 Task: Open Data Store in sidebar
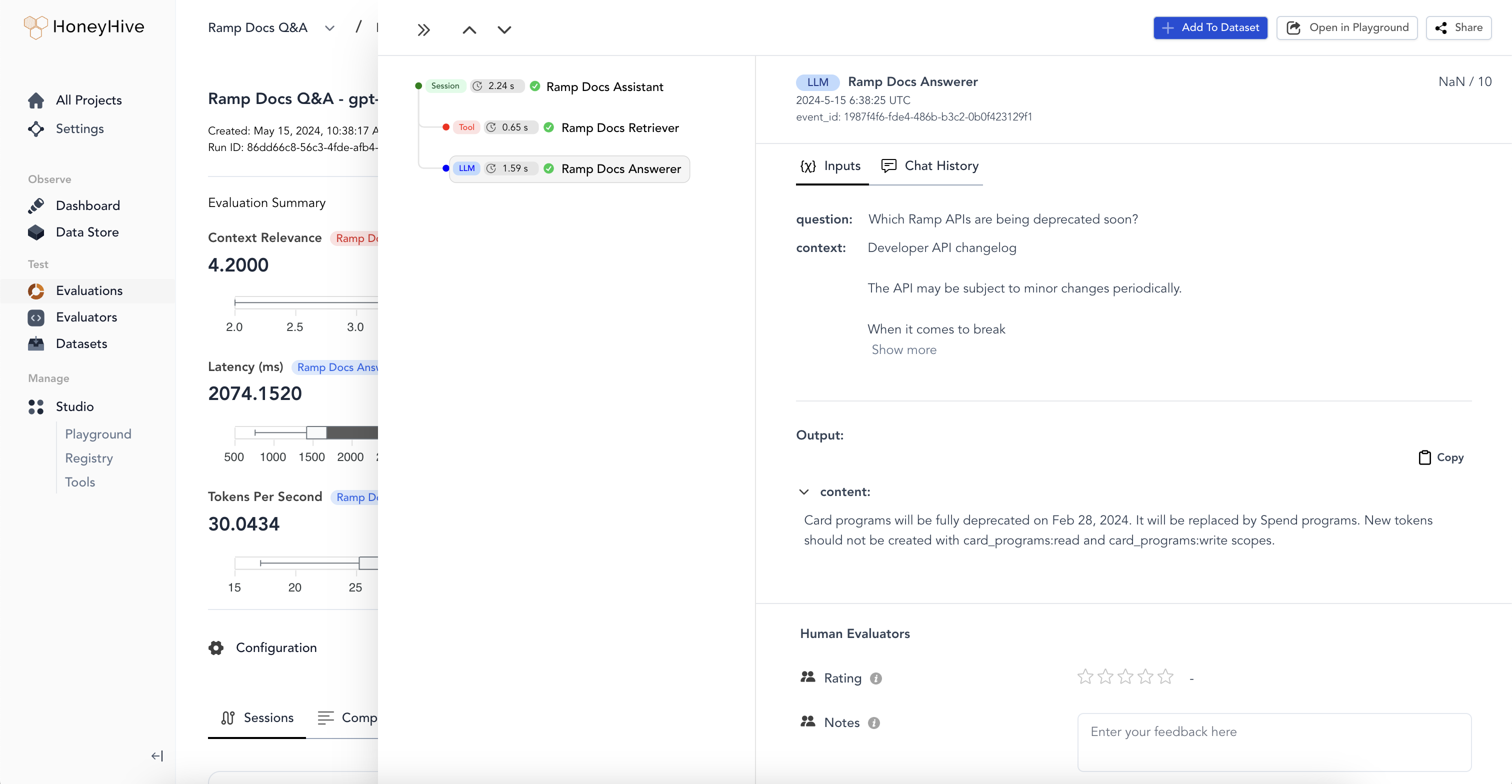[x=87, y=232]
